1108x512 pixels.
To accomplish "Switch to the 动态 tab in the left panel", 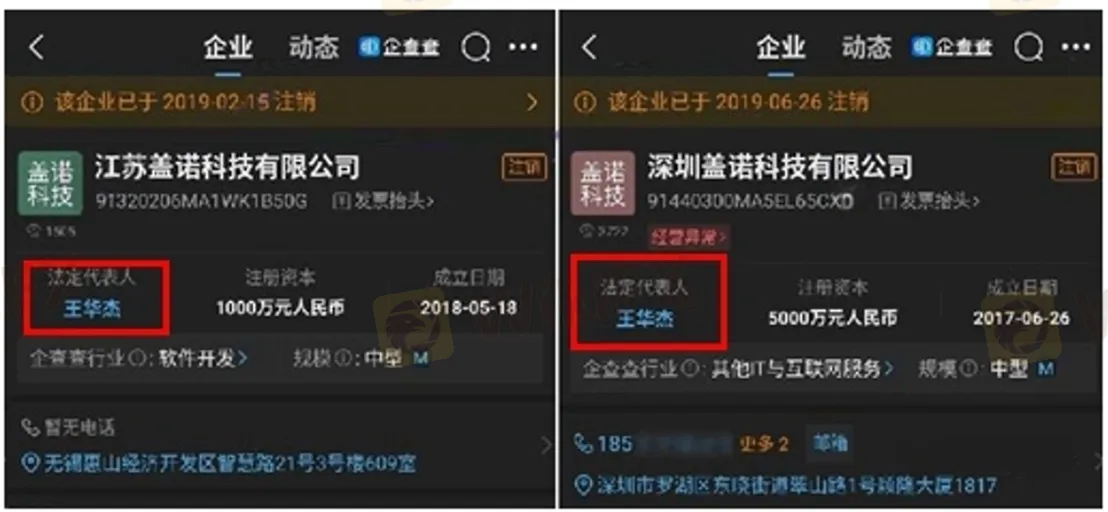I will pos(314,48).
